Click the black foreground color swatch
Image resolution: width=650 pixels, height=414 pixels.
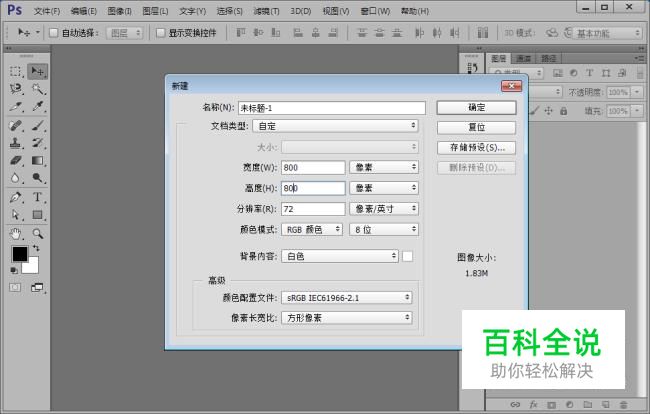[x=19, y=254]
